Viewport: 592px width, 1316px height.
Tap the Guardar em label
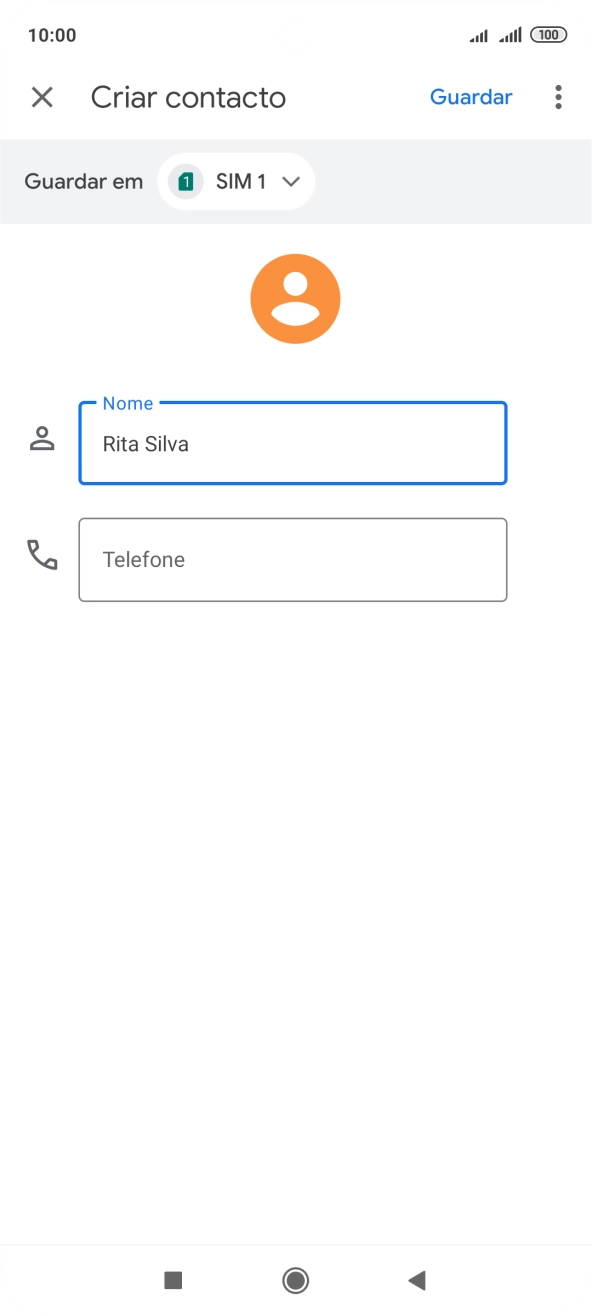click(84, 181)
